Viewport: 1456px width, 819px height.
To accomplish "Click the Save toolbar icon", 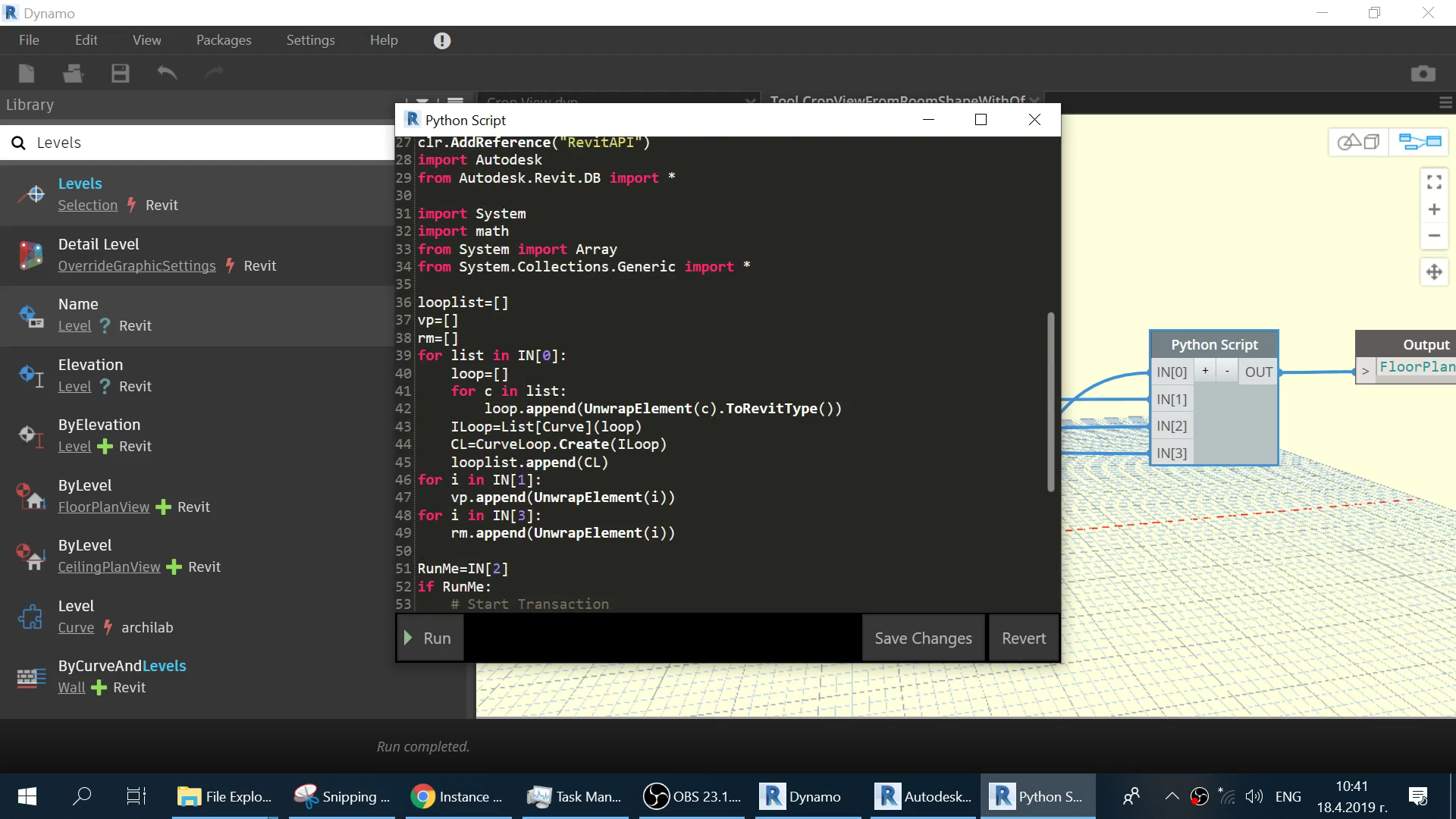I will [120, 74].
